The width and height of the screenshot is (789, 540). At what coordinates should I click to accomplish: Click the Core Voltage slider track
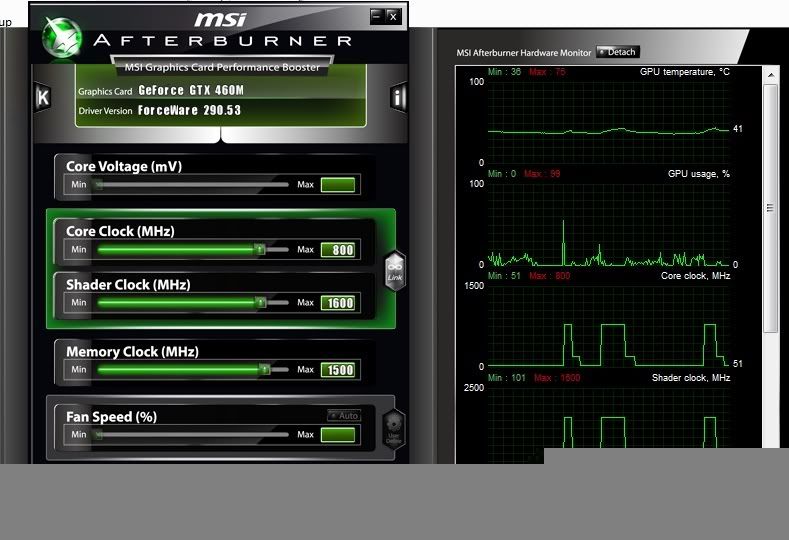(193, 185)
